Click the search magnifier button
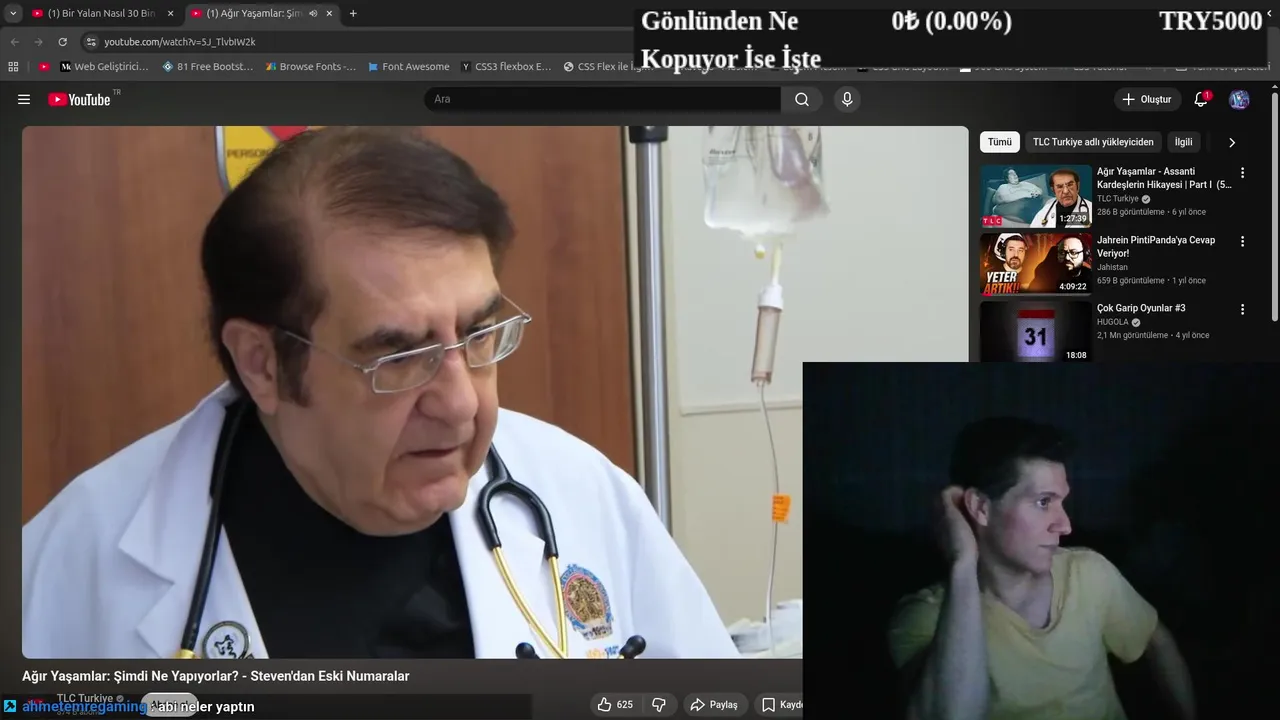This screenshot has width=1280, height=720. coord(802,99)
